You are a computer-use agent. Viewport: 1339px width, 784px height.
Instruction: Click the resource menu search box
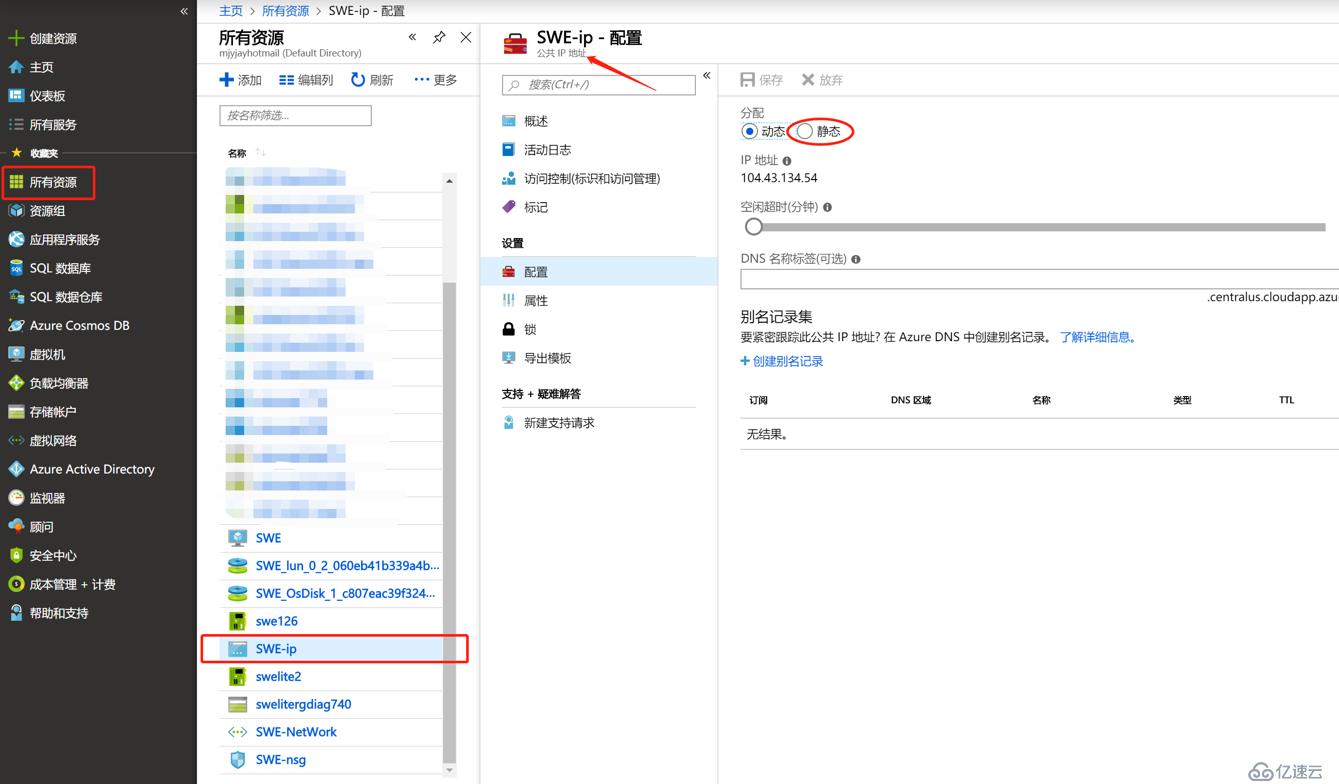599,85
